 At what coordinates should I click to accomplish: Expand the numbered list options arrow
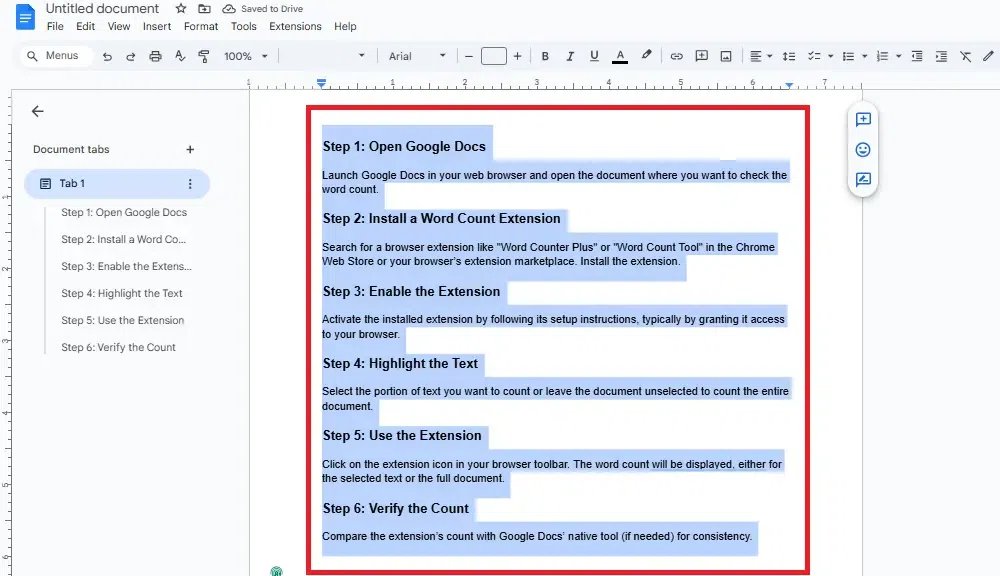(899, 56)
